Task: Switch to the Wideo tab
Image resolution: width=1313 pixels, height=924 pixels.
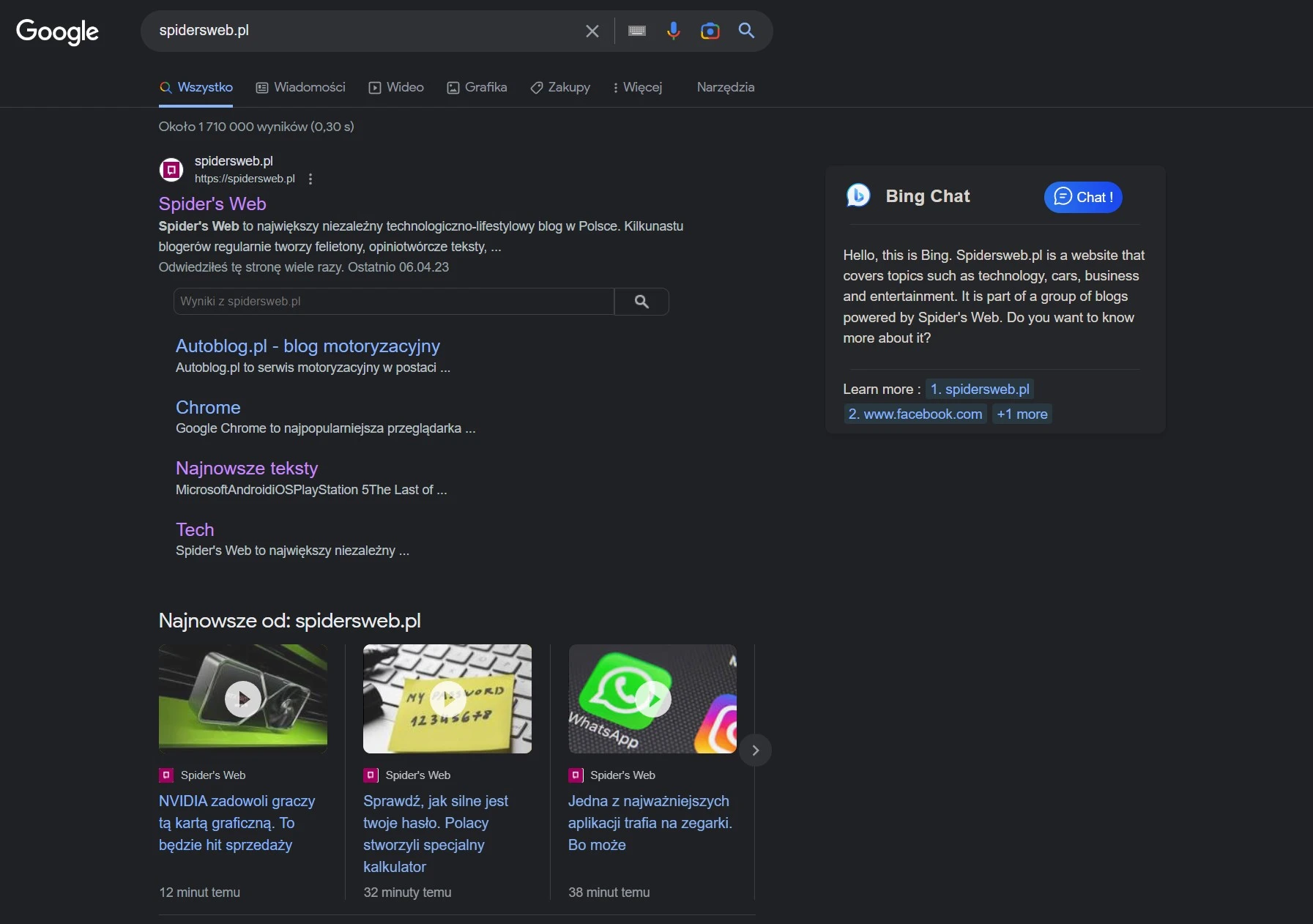Action: [396, 87]
